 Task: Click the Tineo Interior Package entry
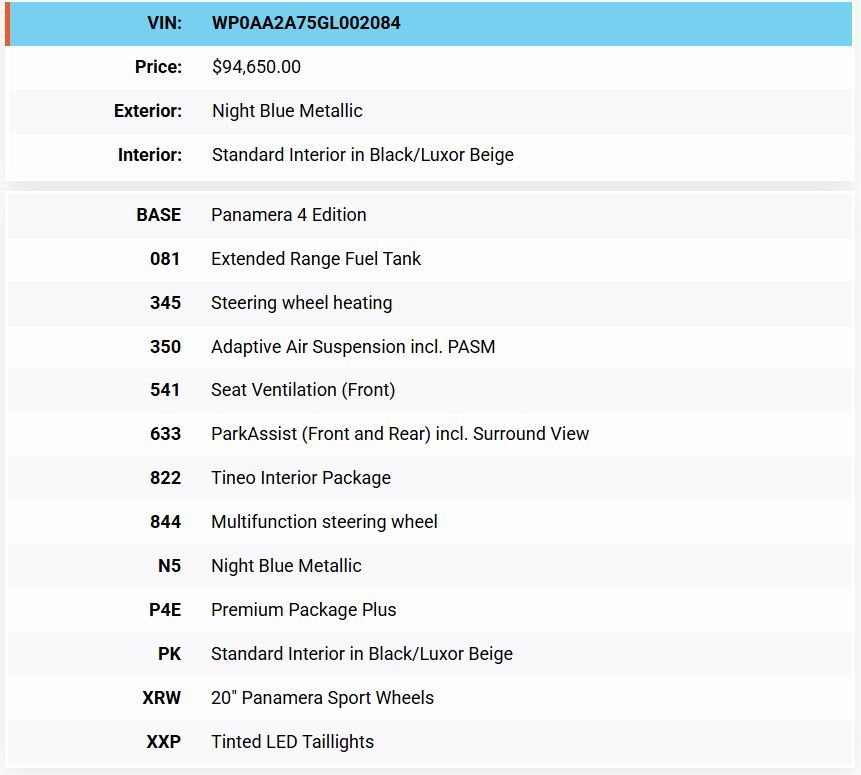(301, 478)
